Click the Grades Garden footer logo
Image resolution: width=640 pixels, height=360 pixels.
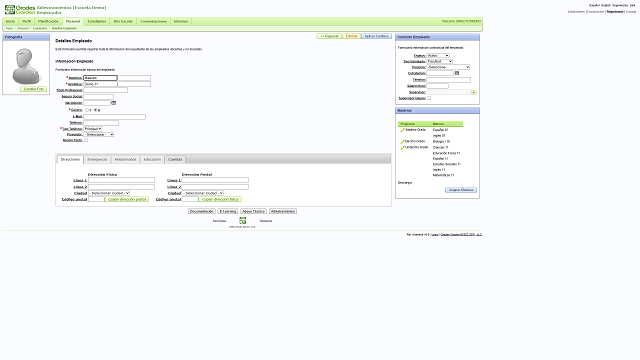(x=242, y=220)
